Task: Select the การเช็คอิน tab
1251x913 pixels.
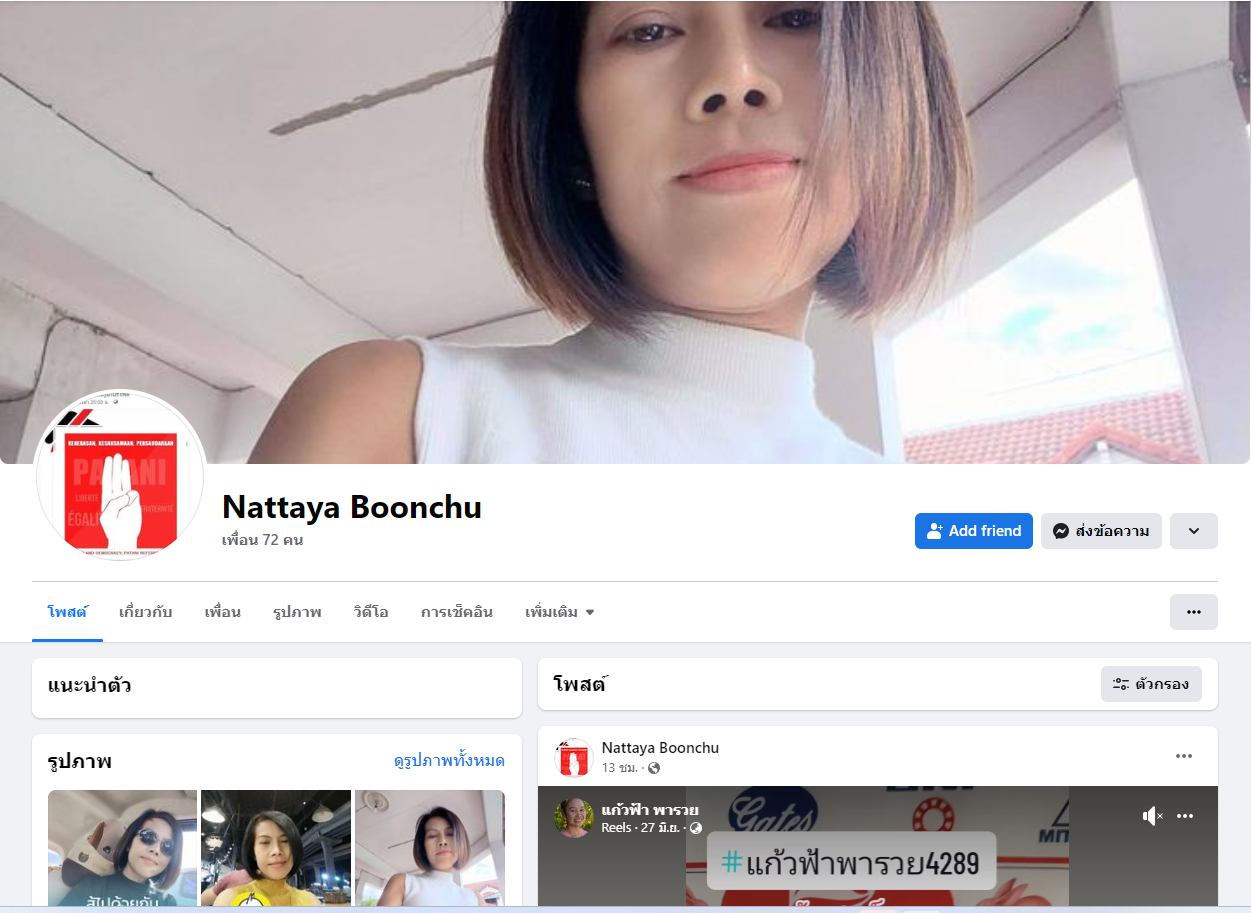Action: coord(457,612)
